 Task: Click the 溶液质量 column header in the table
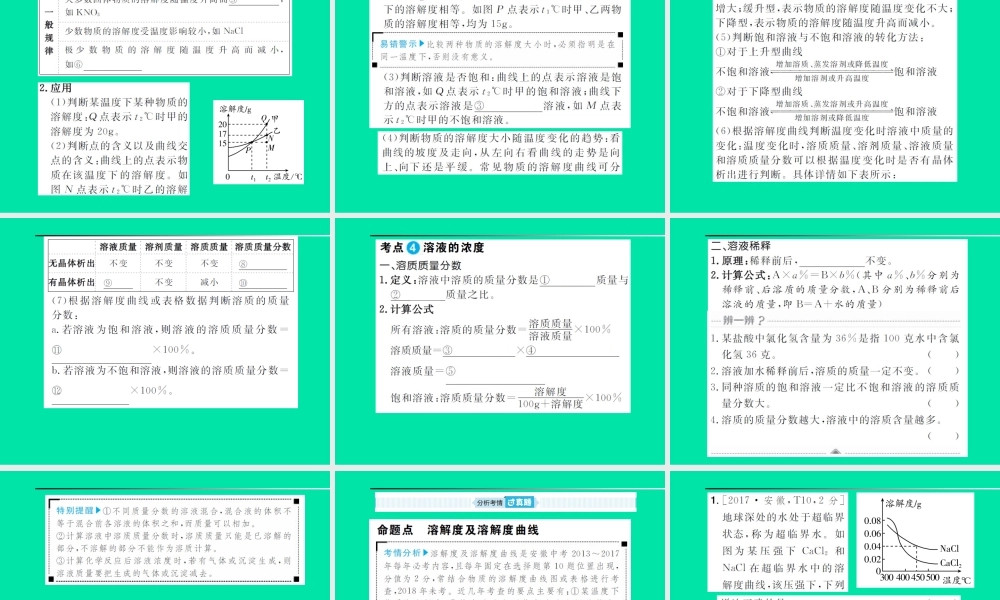pos(119,247)
